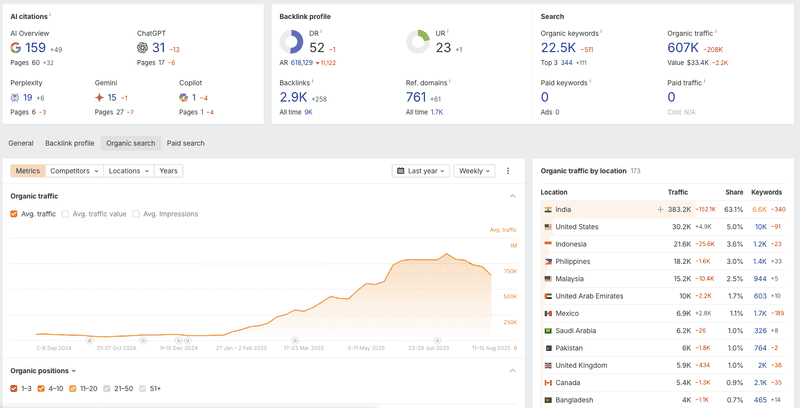Click the India flag icon
Viewport: 800px width, 408px height.
point(548,210)
